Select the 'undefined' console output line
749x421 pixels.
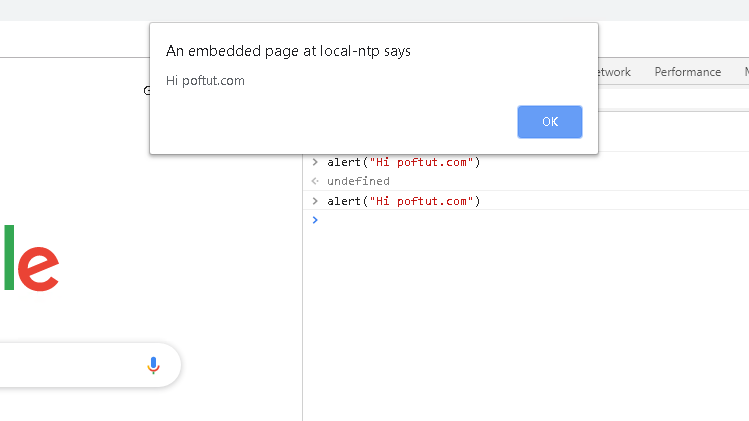(358, 181)
